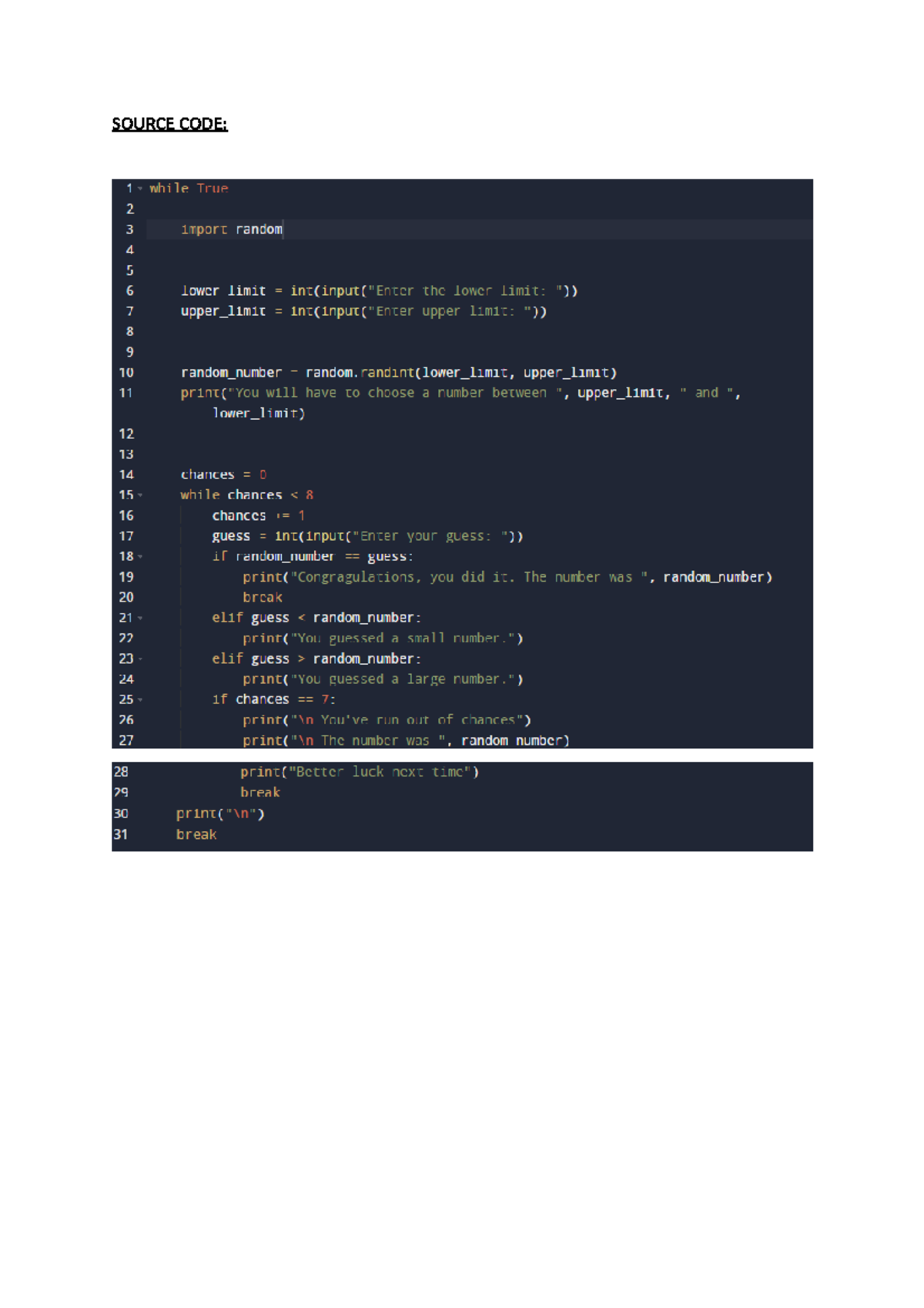The width and height of the screenshot is (924, 1308).
Task: Click the break statement on line 20
Action: click(263, 598)
